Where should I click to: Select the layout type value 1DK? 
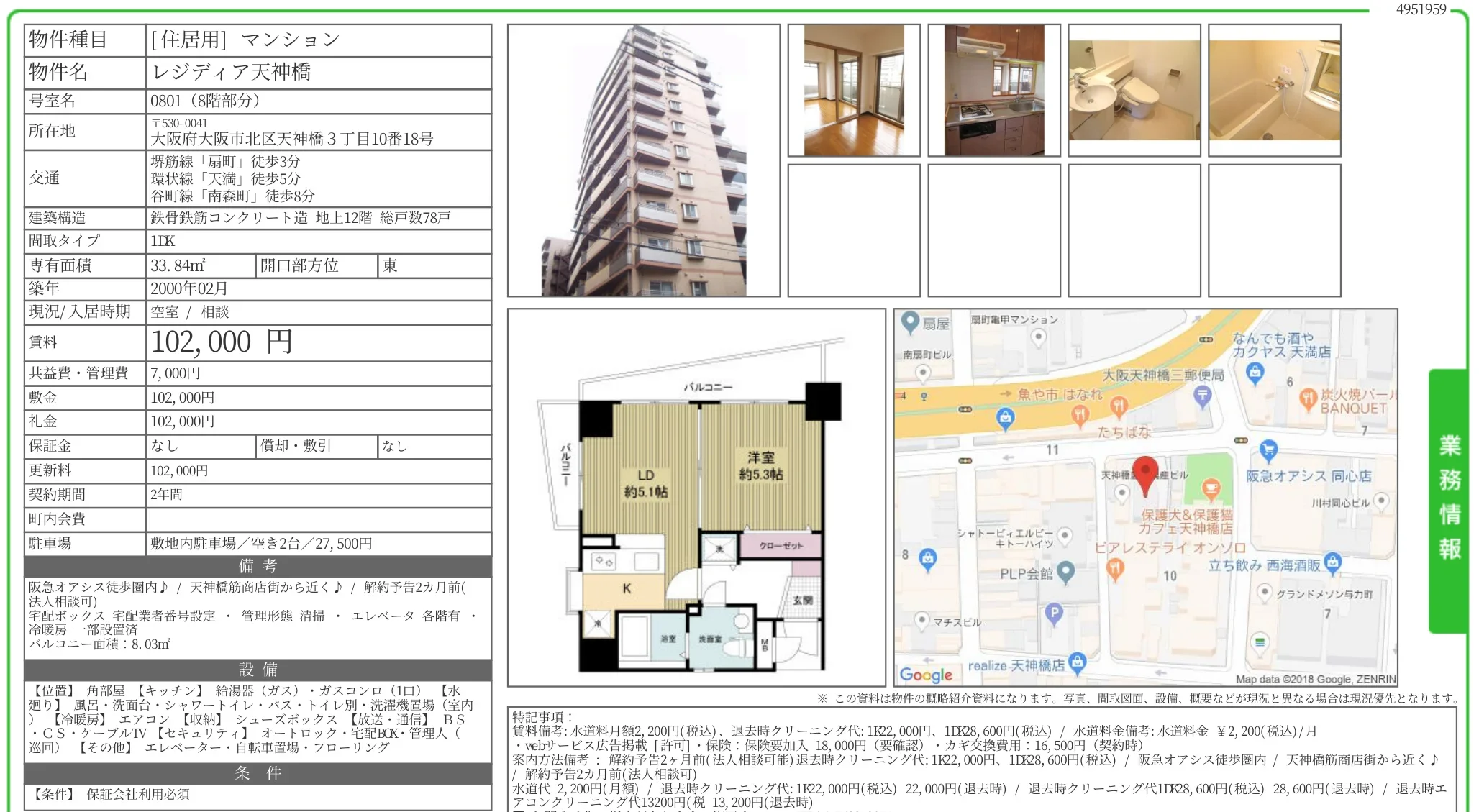[x=163, y=242]
